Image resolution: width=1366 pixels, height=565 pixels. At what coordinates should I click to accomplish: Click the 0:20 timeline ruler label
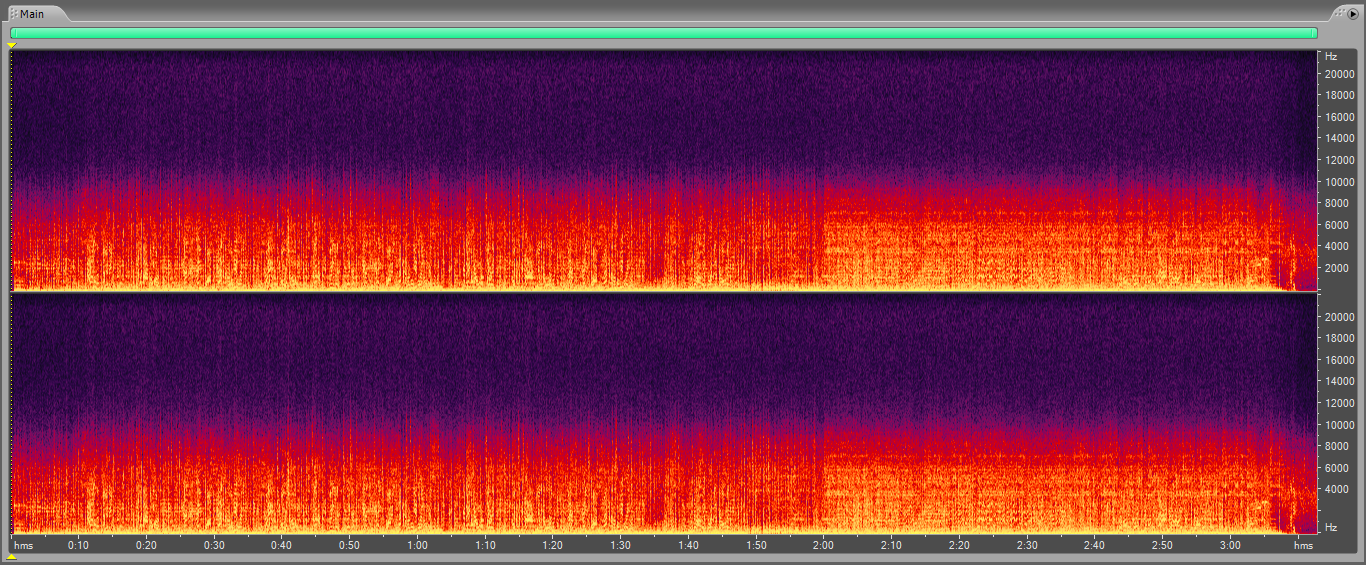[146, 545]
